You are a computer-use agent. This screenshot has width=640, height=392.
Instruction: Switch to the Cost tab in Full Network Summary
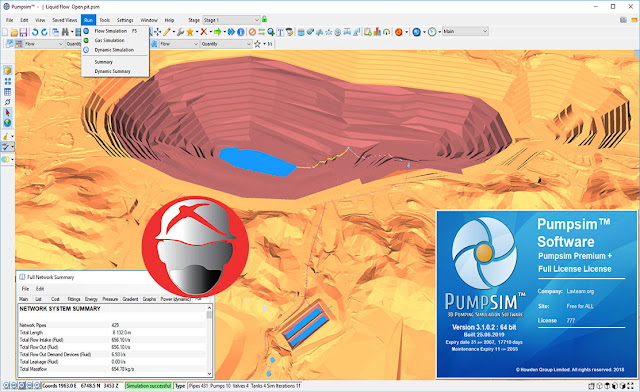55,299
